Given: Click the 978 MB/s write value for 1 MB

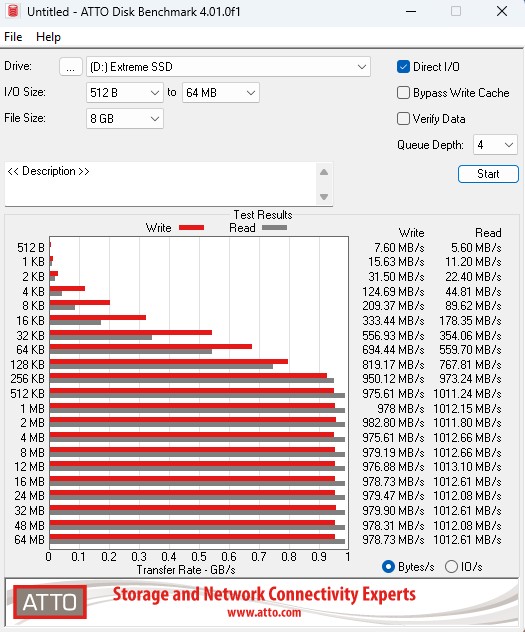Looking at the screenshot, I should (401, 409).
